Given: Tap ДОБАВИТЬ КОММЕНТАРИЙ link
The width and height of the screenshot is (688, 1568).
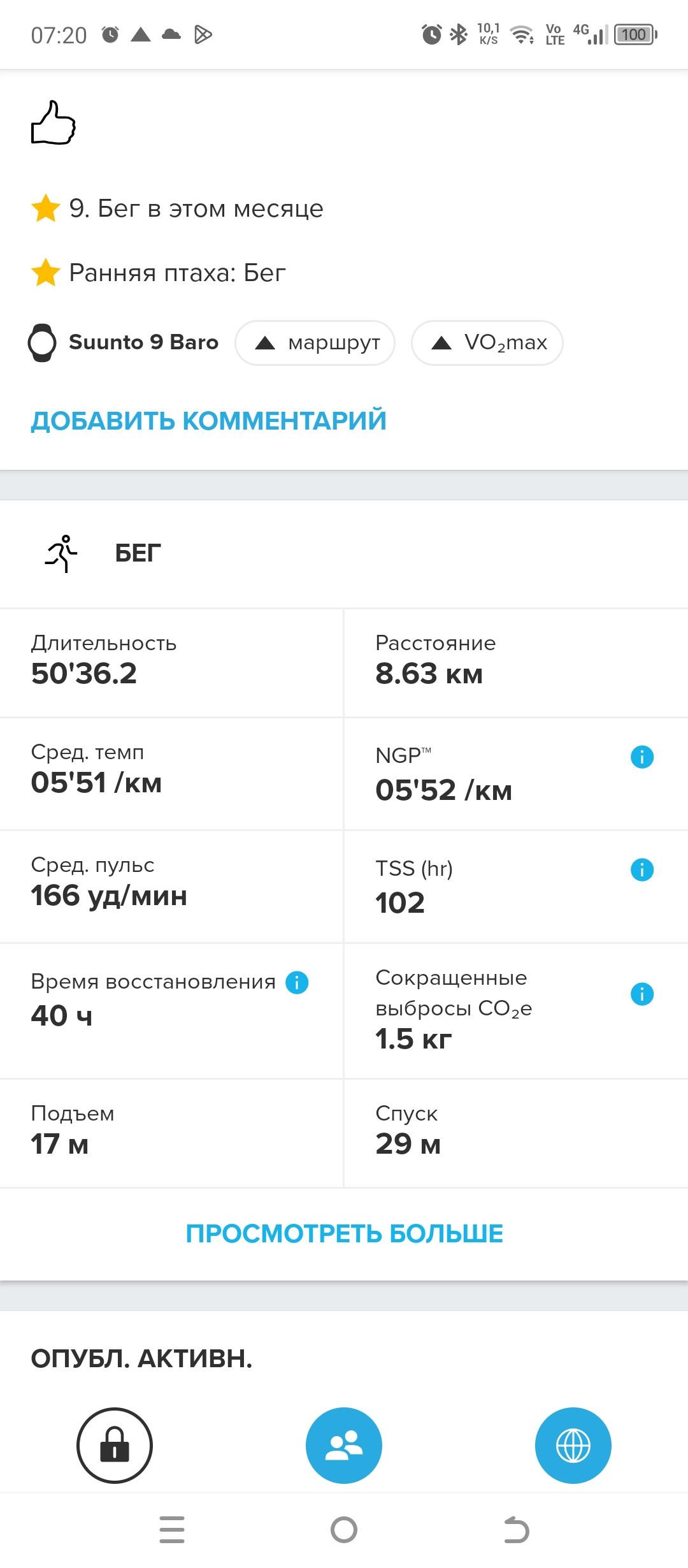Looking at the screenshot, I should pos(209,421).
